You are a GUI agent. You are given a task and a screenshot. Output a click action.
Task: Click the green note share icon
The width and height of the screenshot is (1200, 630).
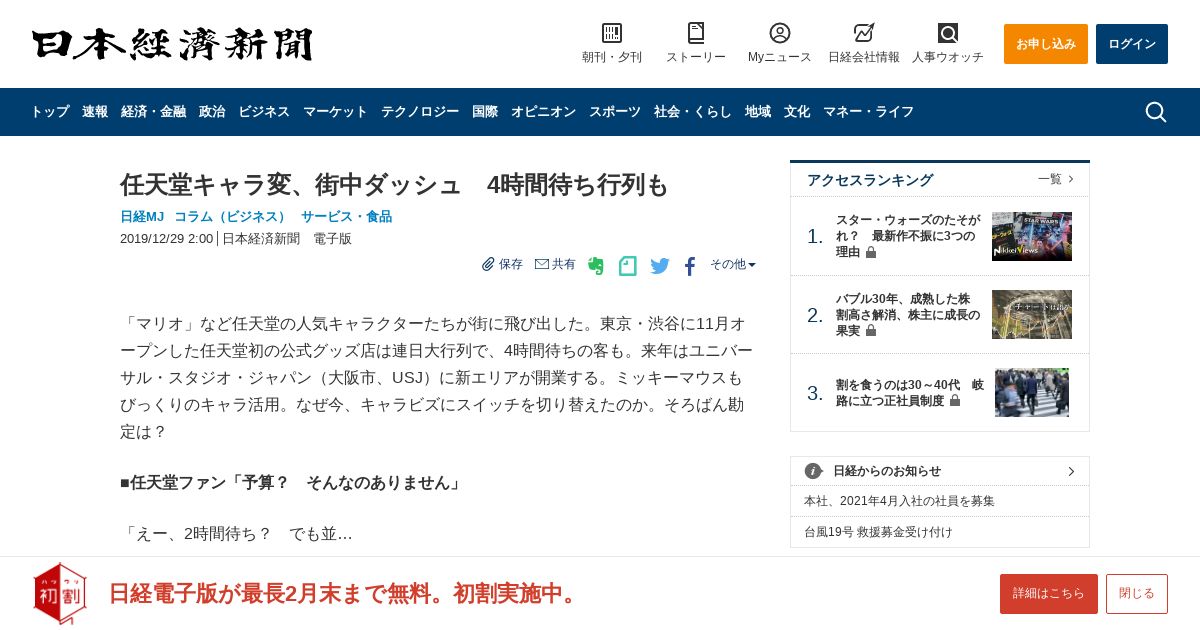coord(628,266)
